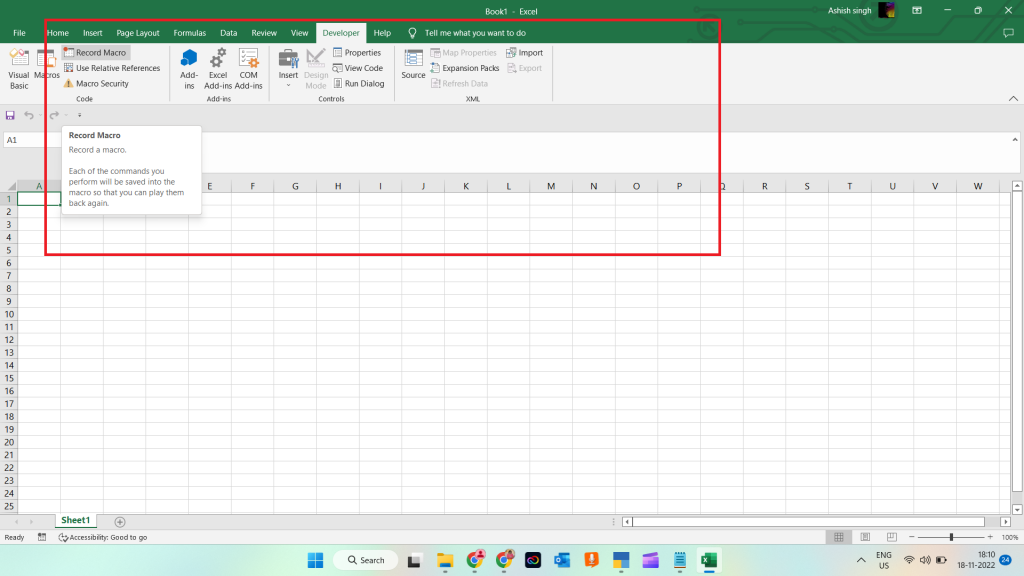Viewport: 1024px width, 576px height.
Task: Switch to Page Break Preview
Action: (891, 537)
